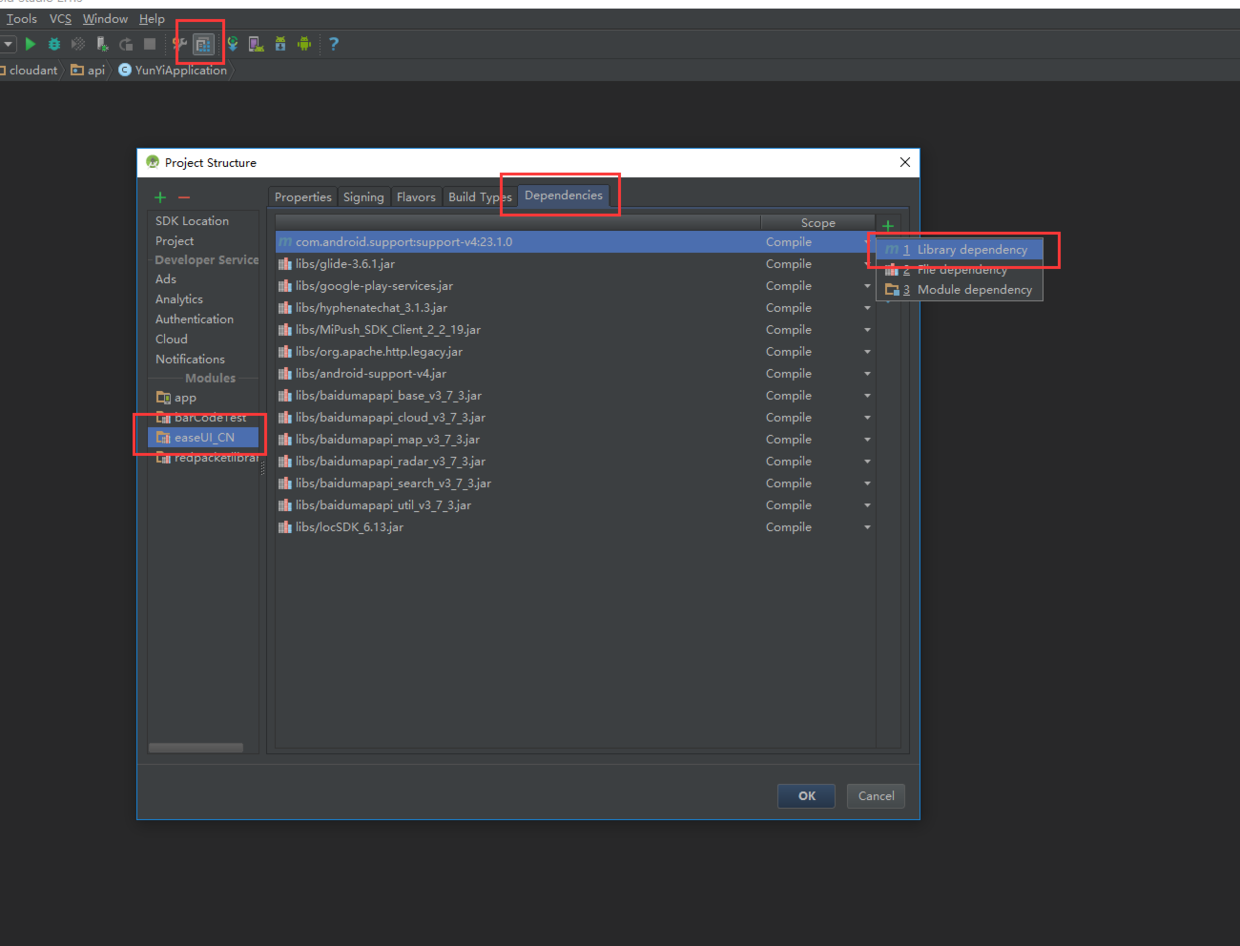
Task: Choose File dependency from popup
Action: click(x=960, y=269)
